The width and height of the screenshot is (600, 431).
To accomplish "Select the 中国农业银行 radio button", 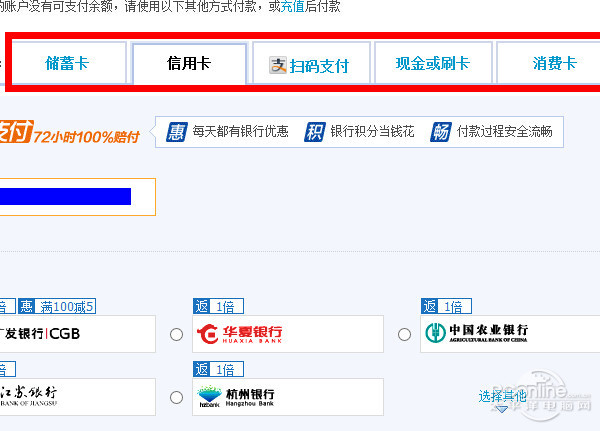I will pos(404,335).
